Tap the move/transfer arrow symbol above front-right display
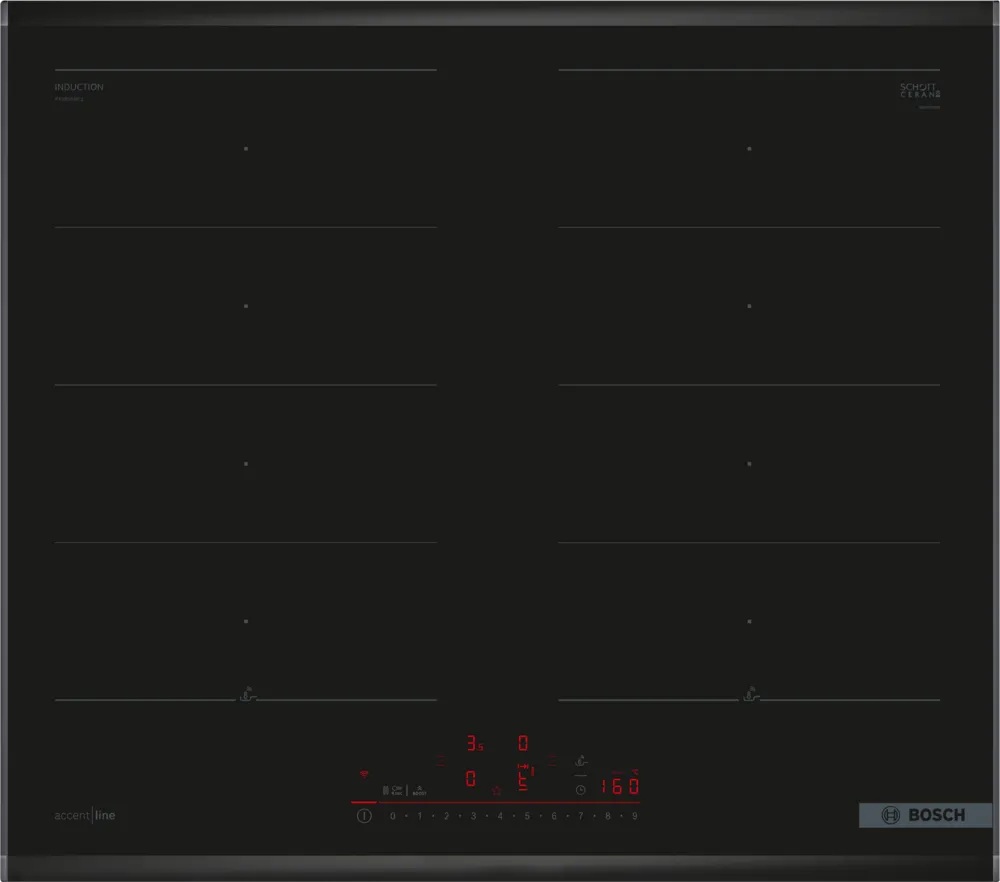This screenshot has width=1000, height=882. pos(523,766)
